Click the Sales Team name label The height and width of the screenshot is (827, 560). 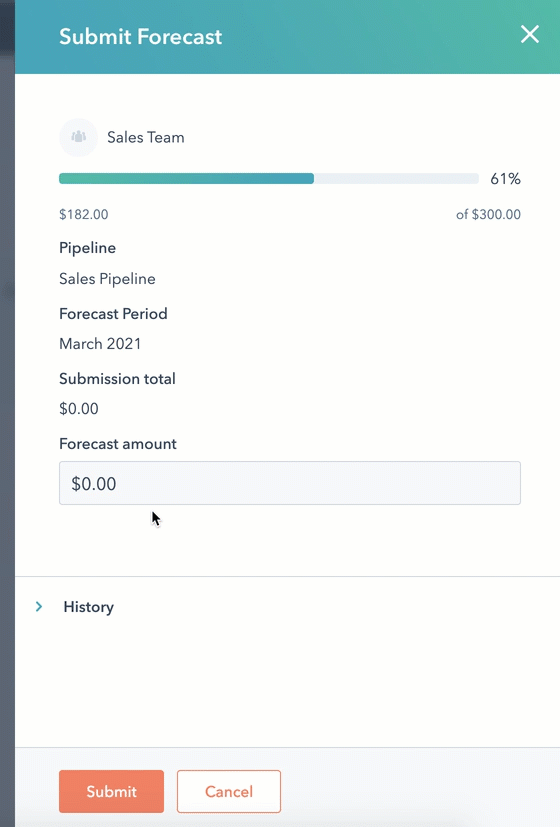(146, 137)
